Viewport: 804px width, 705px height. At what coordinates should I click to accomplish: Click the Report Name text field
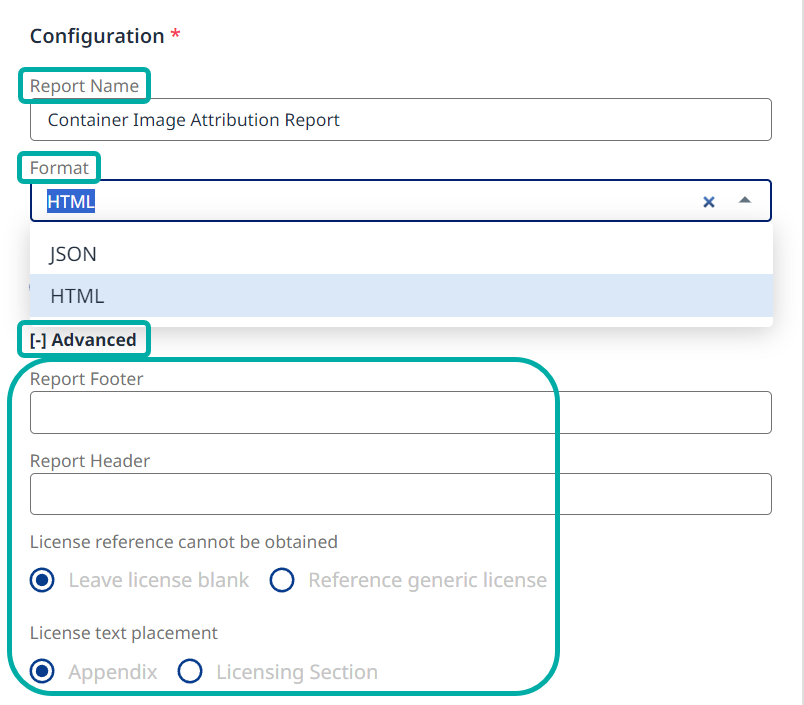pos(400,120)
